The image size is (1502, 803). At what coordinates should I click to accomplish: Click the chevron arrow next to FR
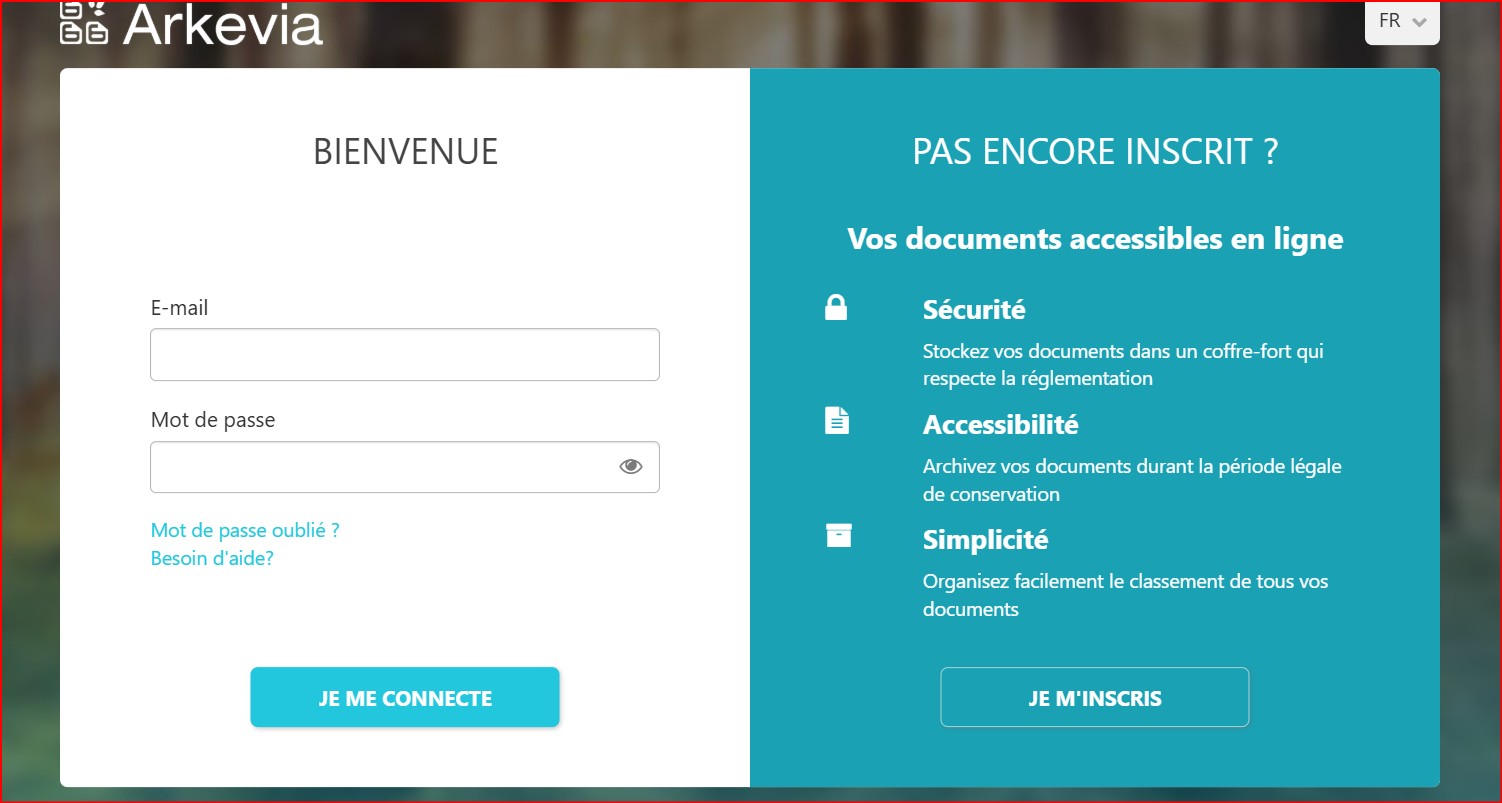click(x=1421, y=24)
